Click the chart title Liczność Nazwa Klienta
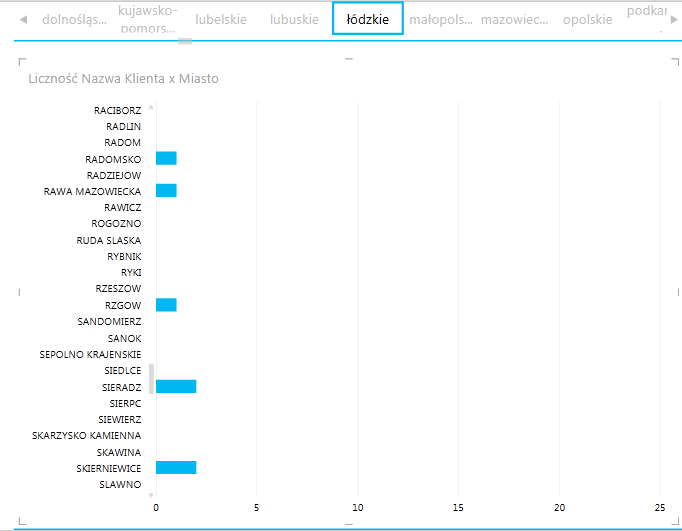The width and height of the screenshot is (682, 531). (123, 79)
